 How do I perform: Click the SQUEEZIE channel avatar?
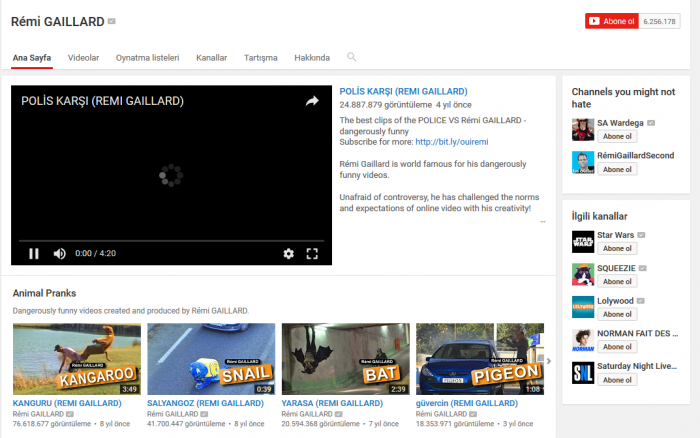[x=583, y=275]
